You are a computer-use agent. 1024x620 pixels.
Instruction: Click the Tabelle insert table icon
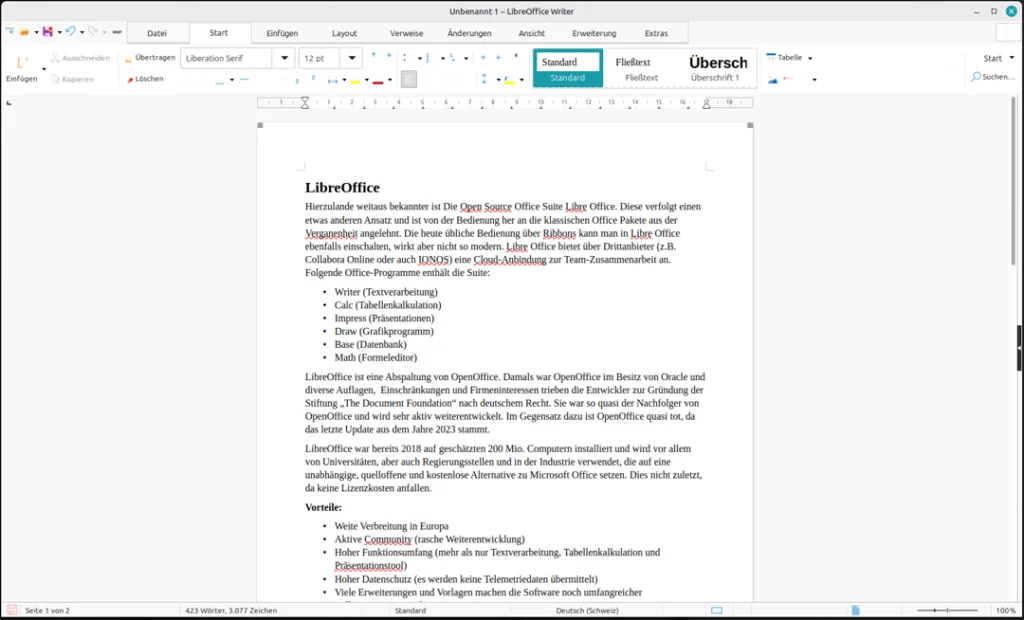pyautogui.click(x=771, y=57)
